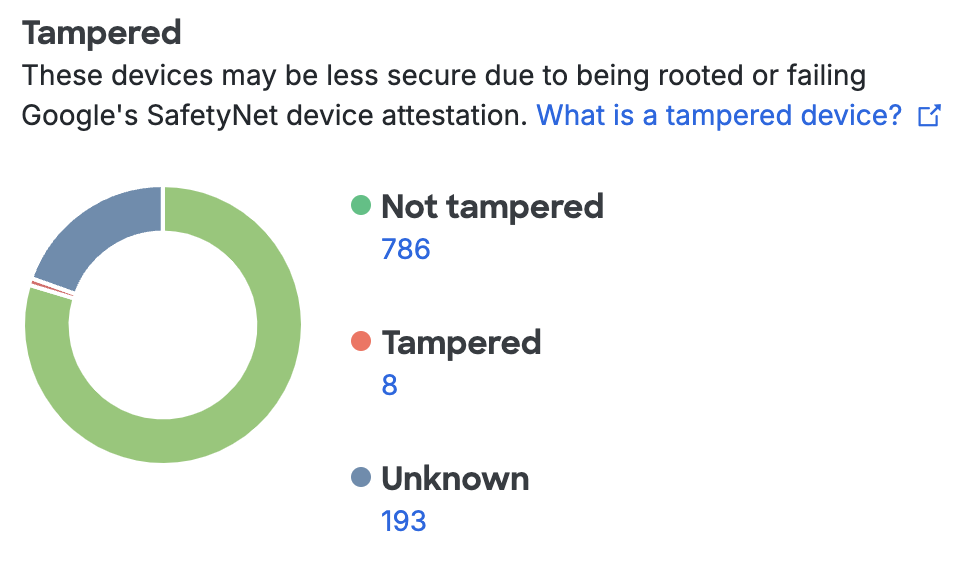Viewport: 970px width, 570px height.
Task: Click the bold "Tampered" section heading
Action: pyautogui.click(x=102, y=33)
